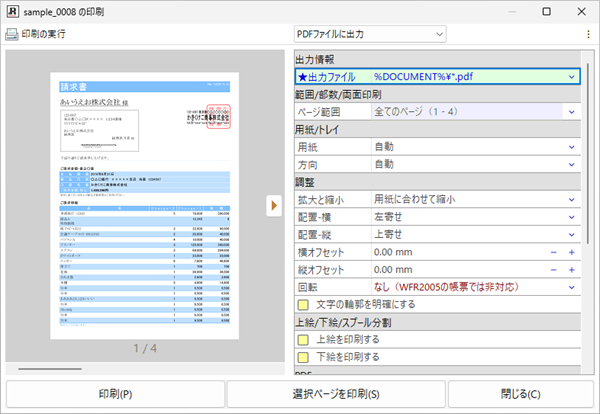Expand the 出力ファイル dropdown arrow
Viewport: 600px width, 414px height.
coord(571,77)
